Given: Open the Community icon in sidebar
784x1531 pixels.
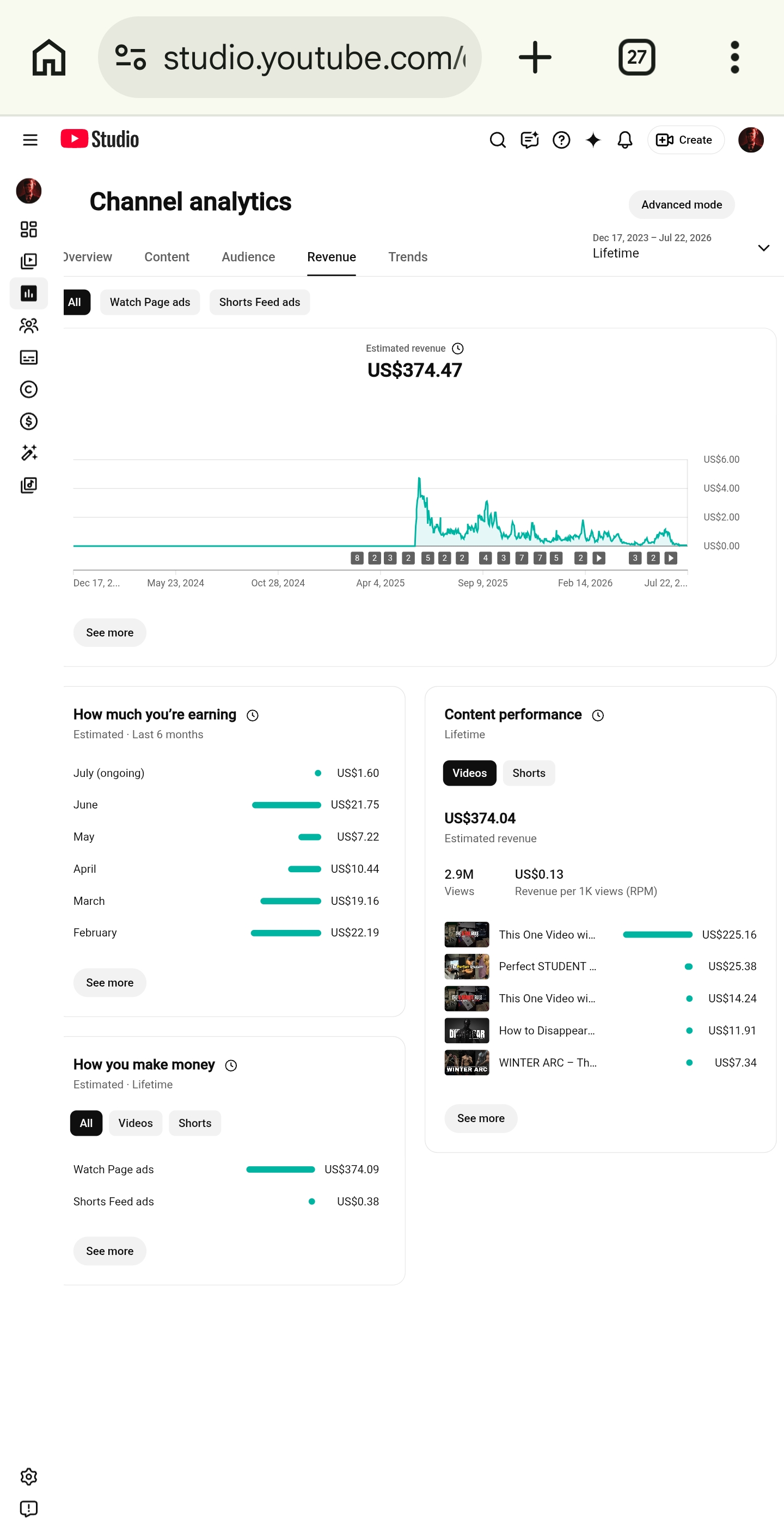Looking at the screenshot, I should [x=28, y=326].
